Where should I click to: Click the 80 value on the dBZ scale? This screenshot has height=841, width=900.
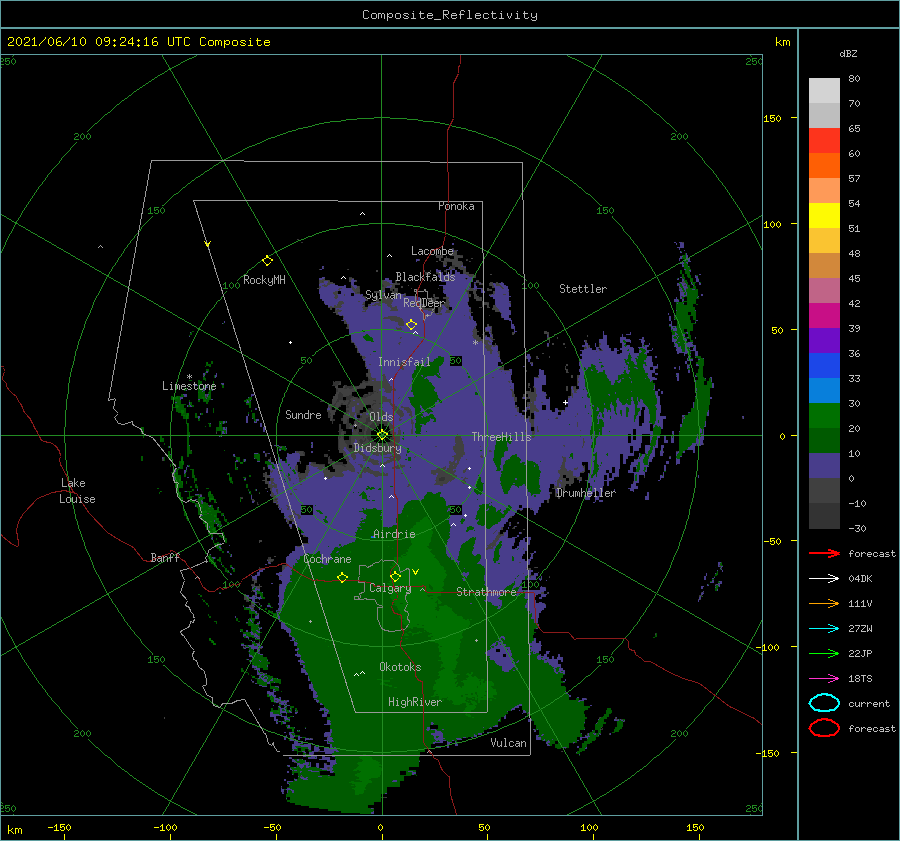coord(854,79)
